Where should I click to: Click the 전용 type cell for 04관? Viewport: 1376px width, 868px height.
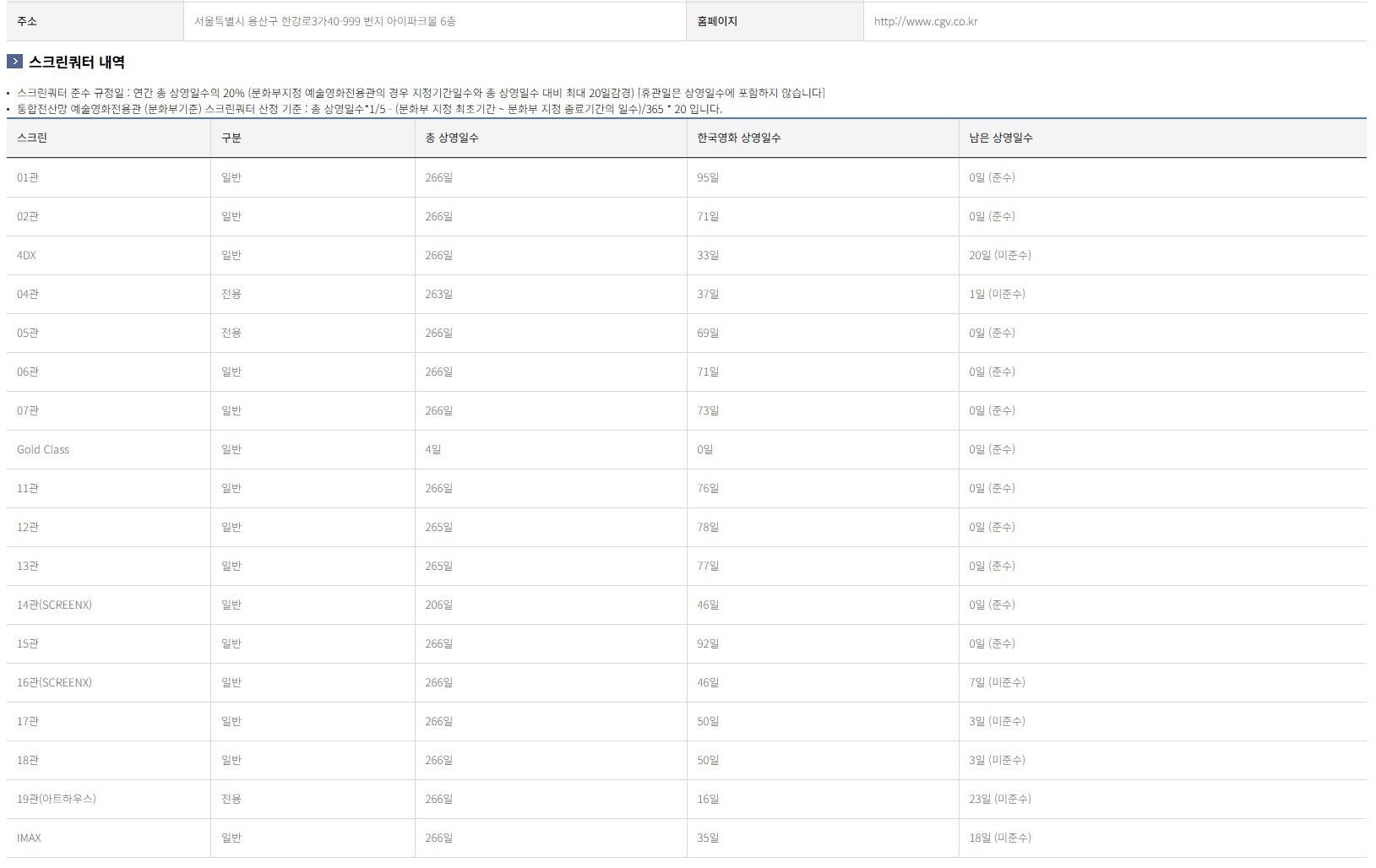click(231, 294)
